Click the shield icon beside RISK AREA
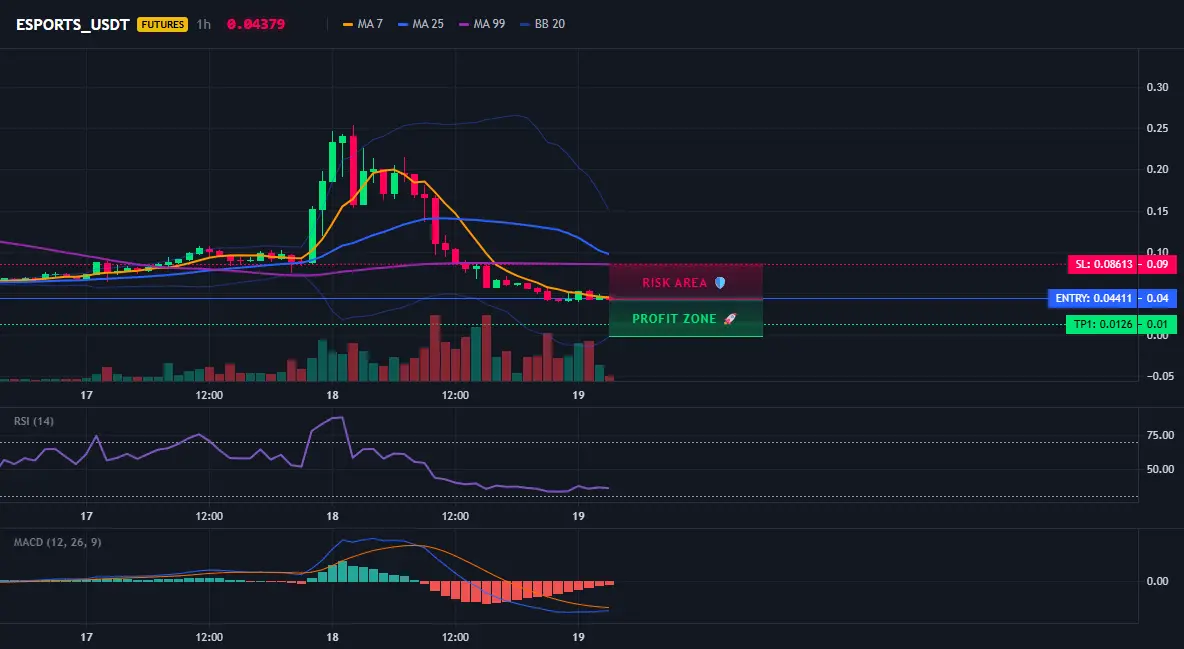 pyautogui.click(x=720, y=283)
